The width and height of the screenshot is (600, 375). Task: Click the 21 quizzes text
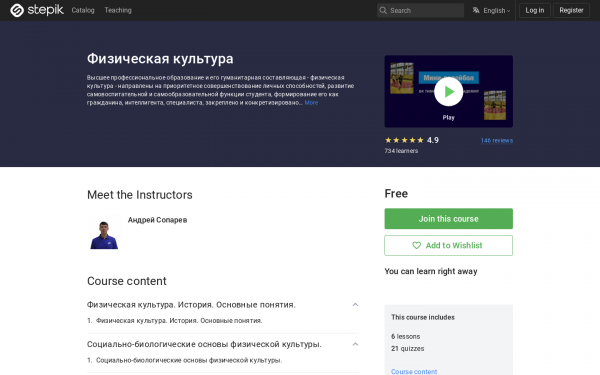pos(408,349)
